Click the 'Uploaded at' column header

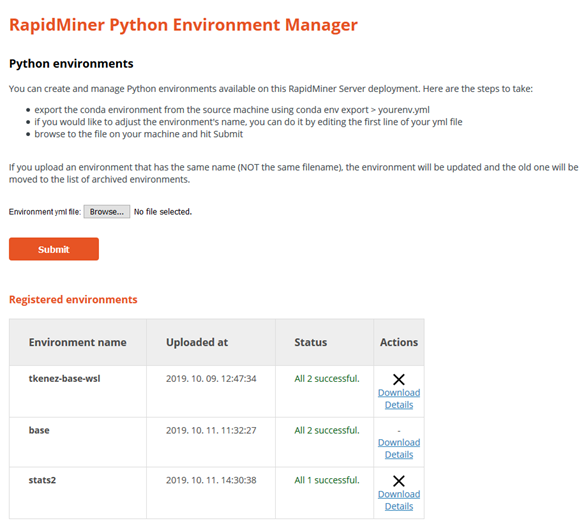point(211,342)
